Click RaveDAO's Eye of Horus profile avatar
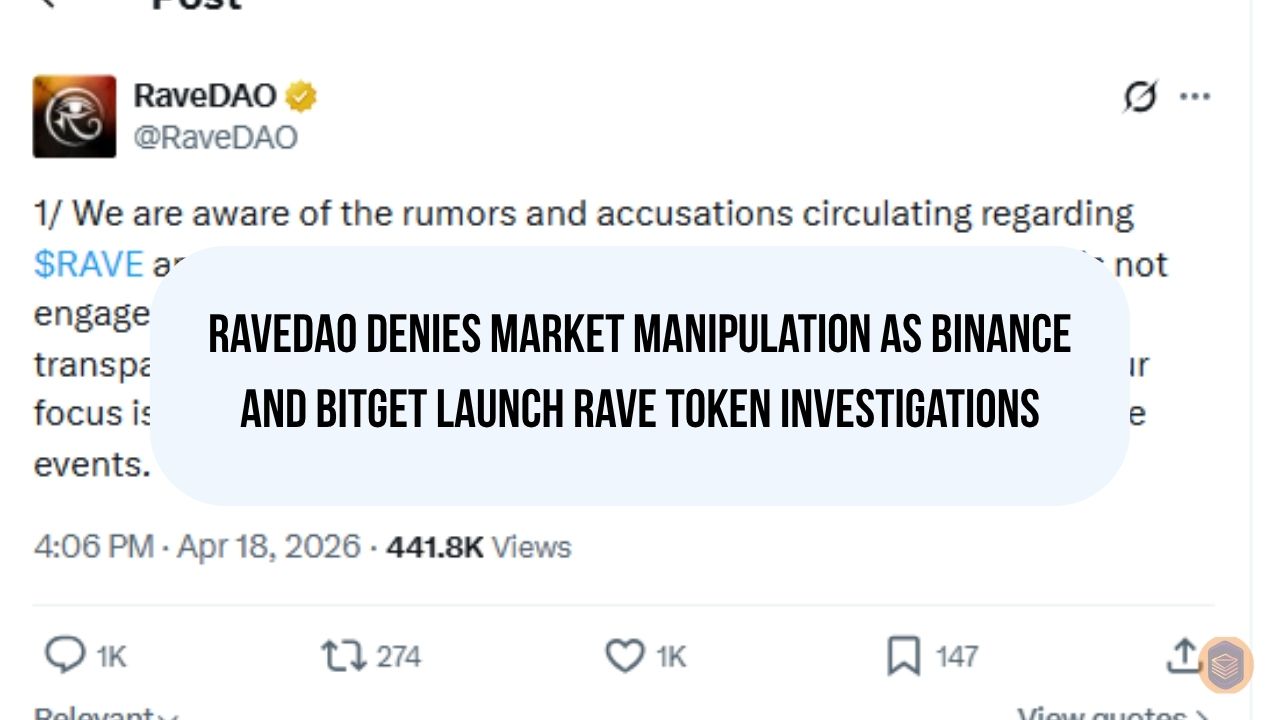The height and width of the screenshot is (720, 1280). pyautogui.click(x=75, y=116)
